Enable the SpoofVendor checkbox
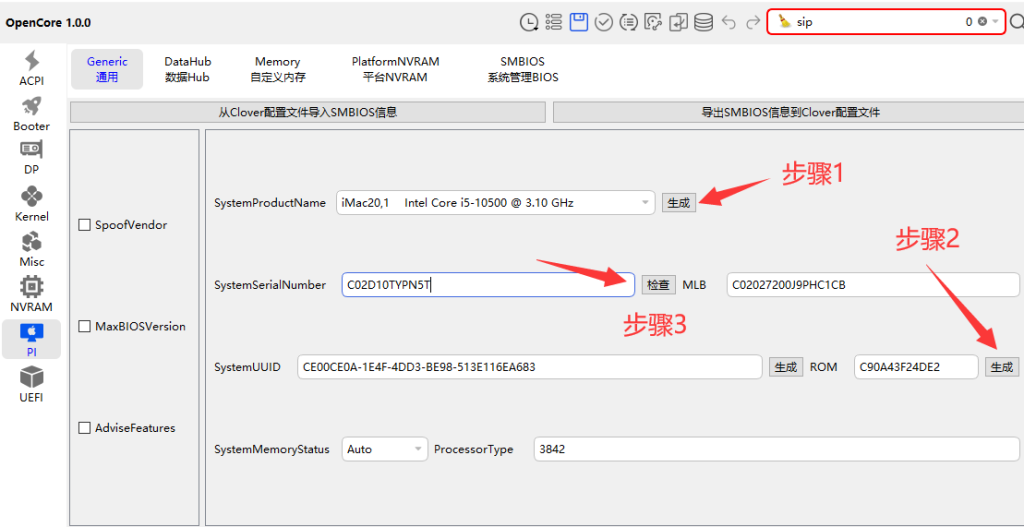Image resolution: width=1024 pixels, height=527 pixels. tap(84, 225)
